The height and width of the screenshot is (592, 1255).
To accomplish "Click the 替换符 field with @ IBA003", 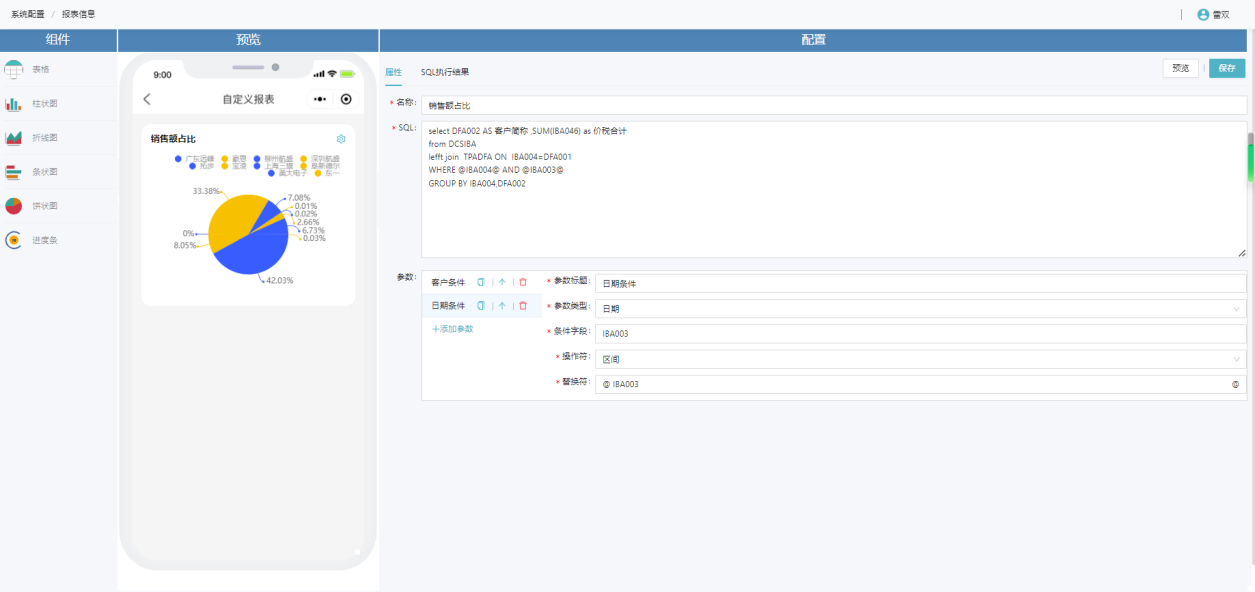I will [x=919, y=384].
